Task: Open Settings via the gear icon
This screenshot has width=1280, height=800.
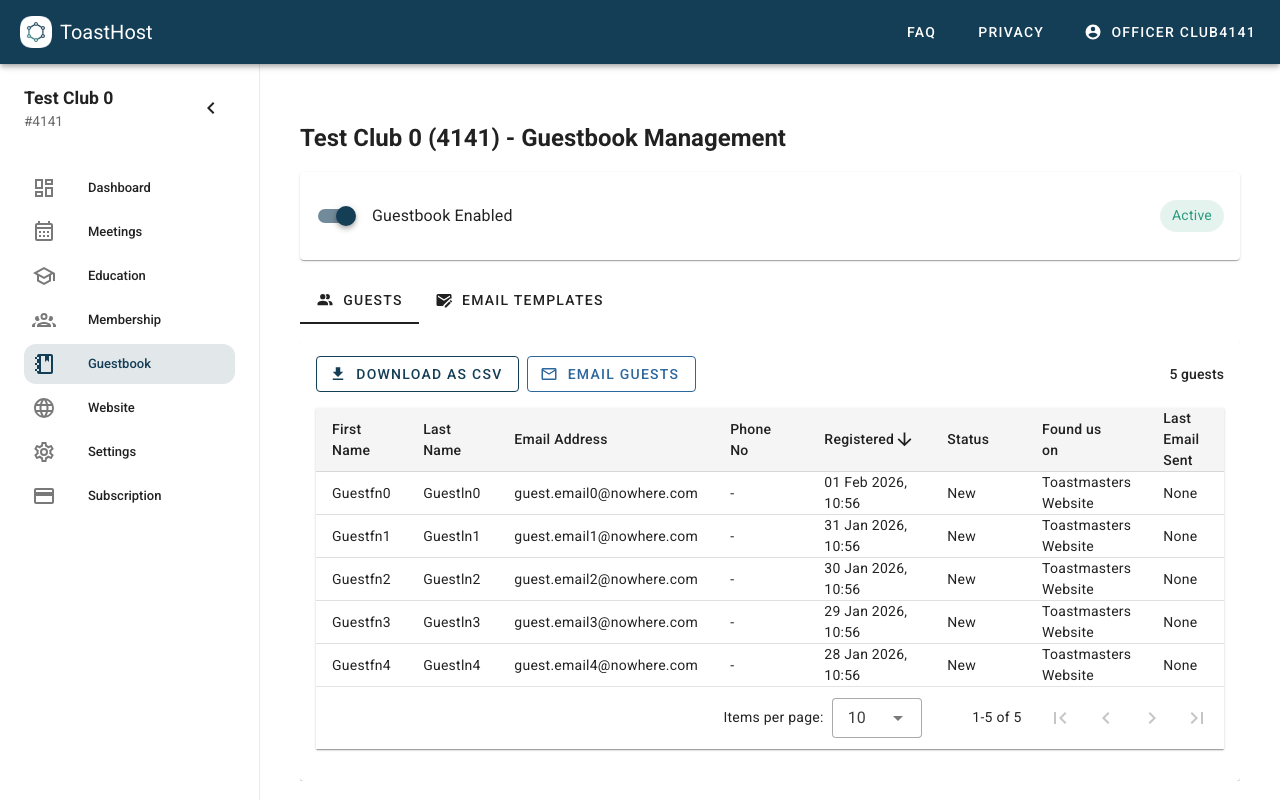Action: (x=44, y=451)
